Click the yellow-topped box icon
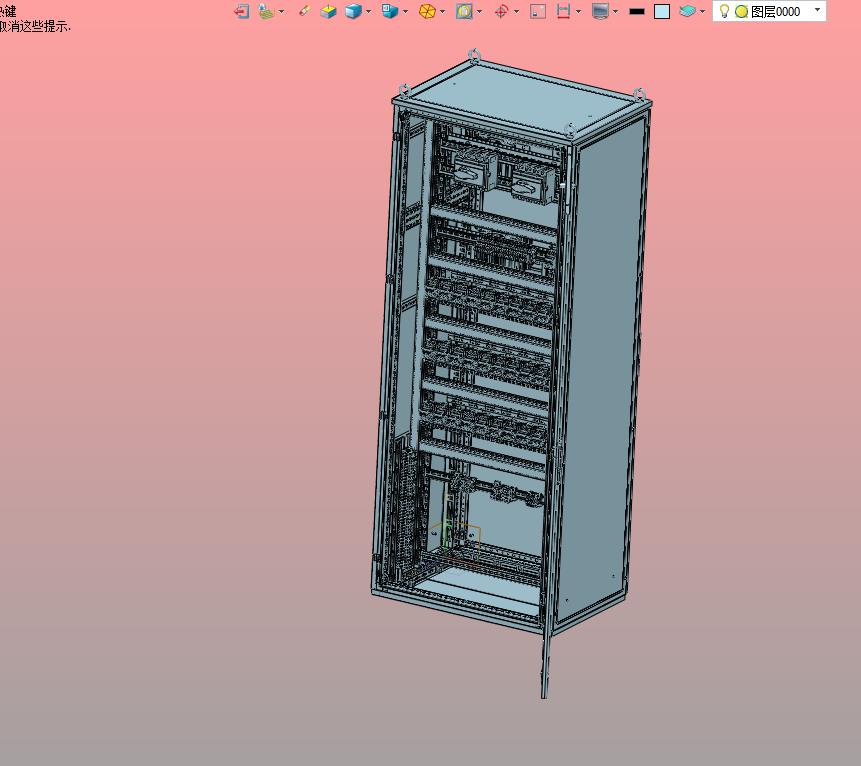 click(328, 11)
